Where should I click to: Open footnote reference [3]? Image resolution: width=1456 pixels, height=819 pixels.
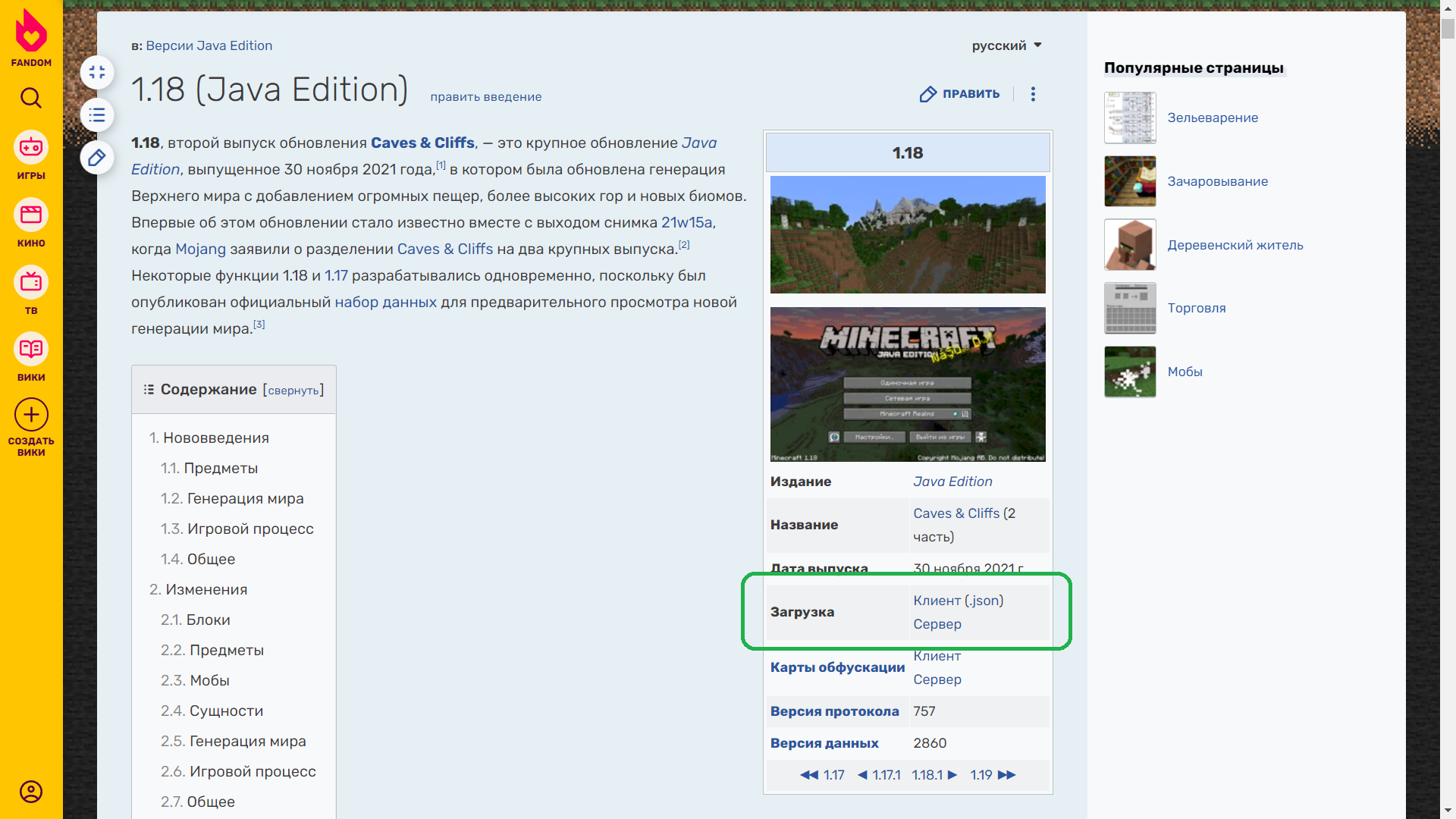259,324
